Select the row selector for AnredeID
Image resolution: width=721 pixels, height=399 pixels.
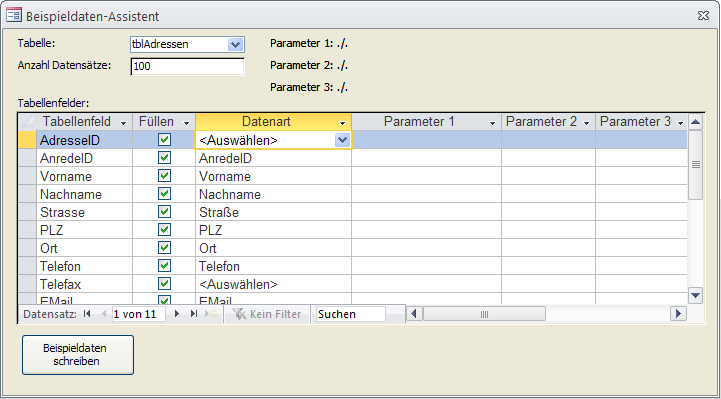27,158
